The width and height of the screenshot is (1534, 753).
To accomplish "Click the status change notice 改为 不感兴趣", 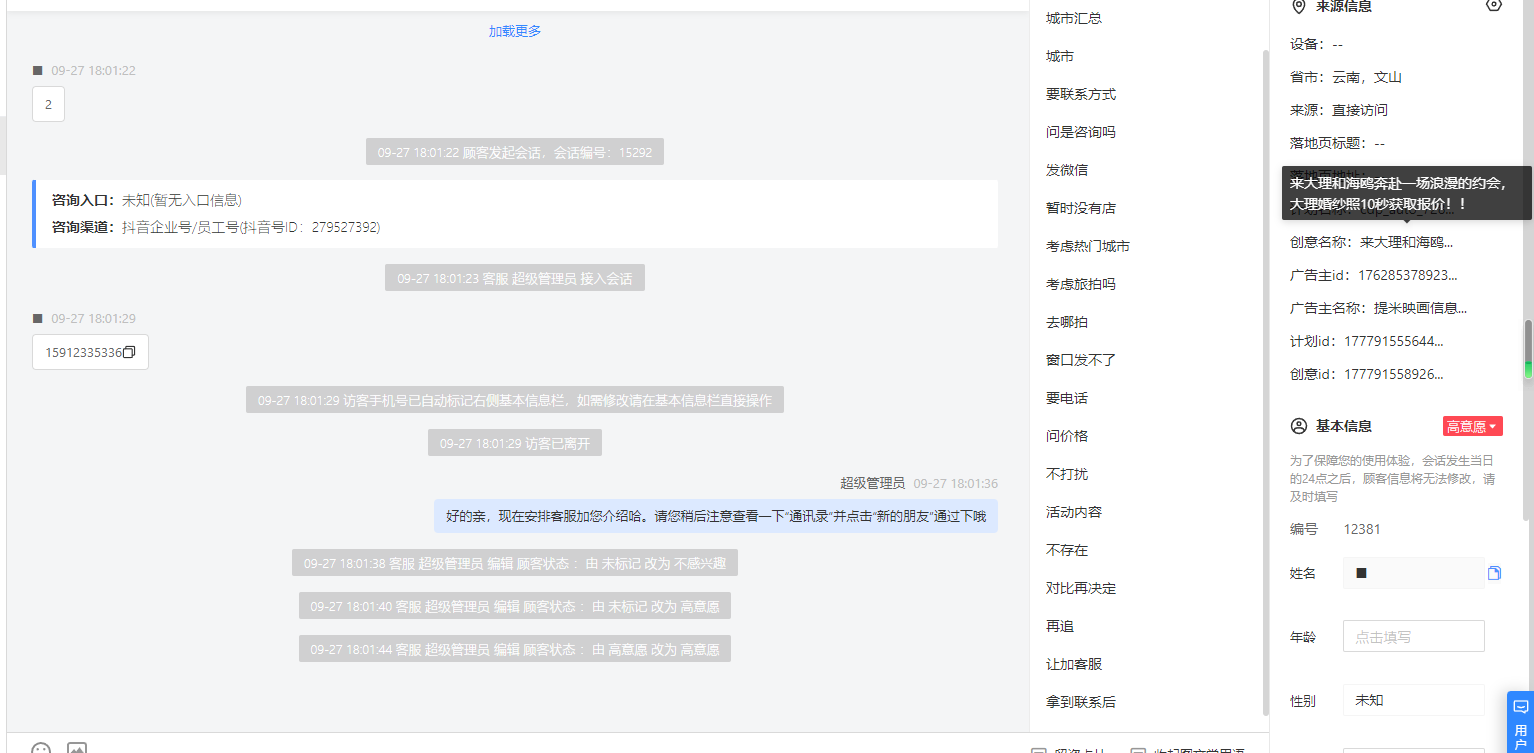I will 515,563.
